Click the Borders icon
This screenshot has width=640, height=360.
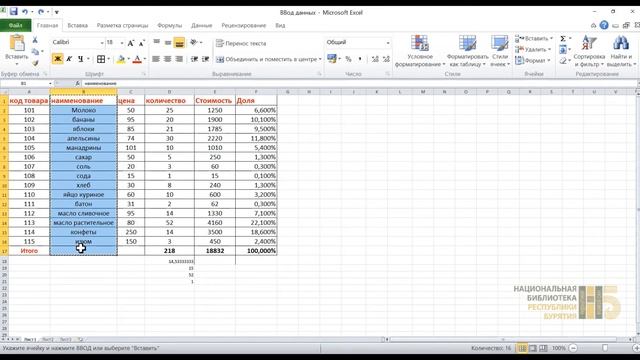point(101,59)
